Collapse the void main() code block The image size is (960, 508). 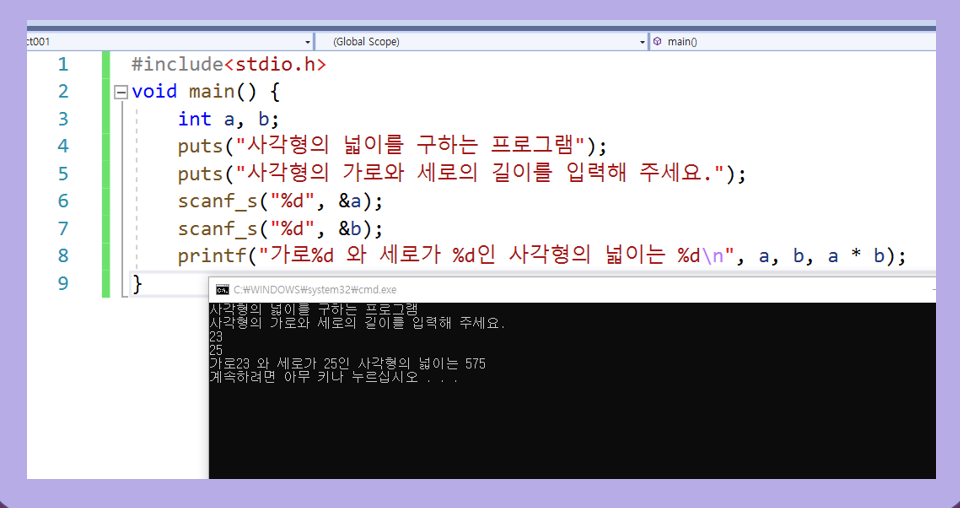(121, 92)
